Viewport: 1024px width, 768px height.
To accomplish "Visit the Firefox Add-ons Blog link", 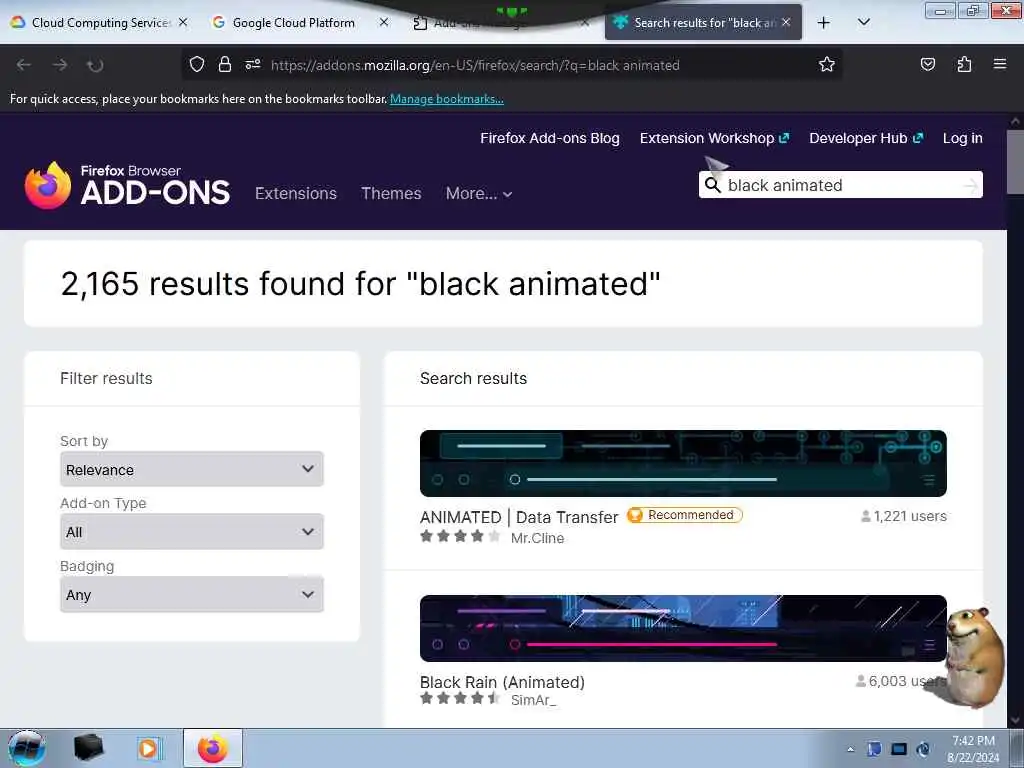I will point(550,138).
